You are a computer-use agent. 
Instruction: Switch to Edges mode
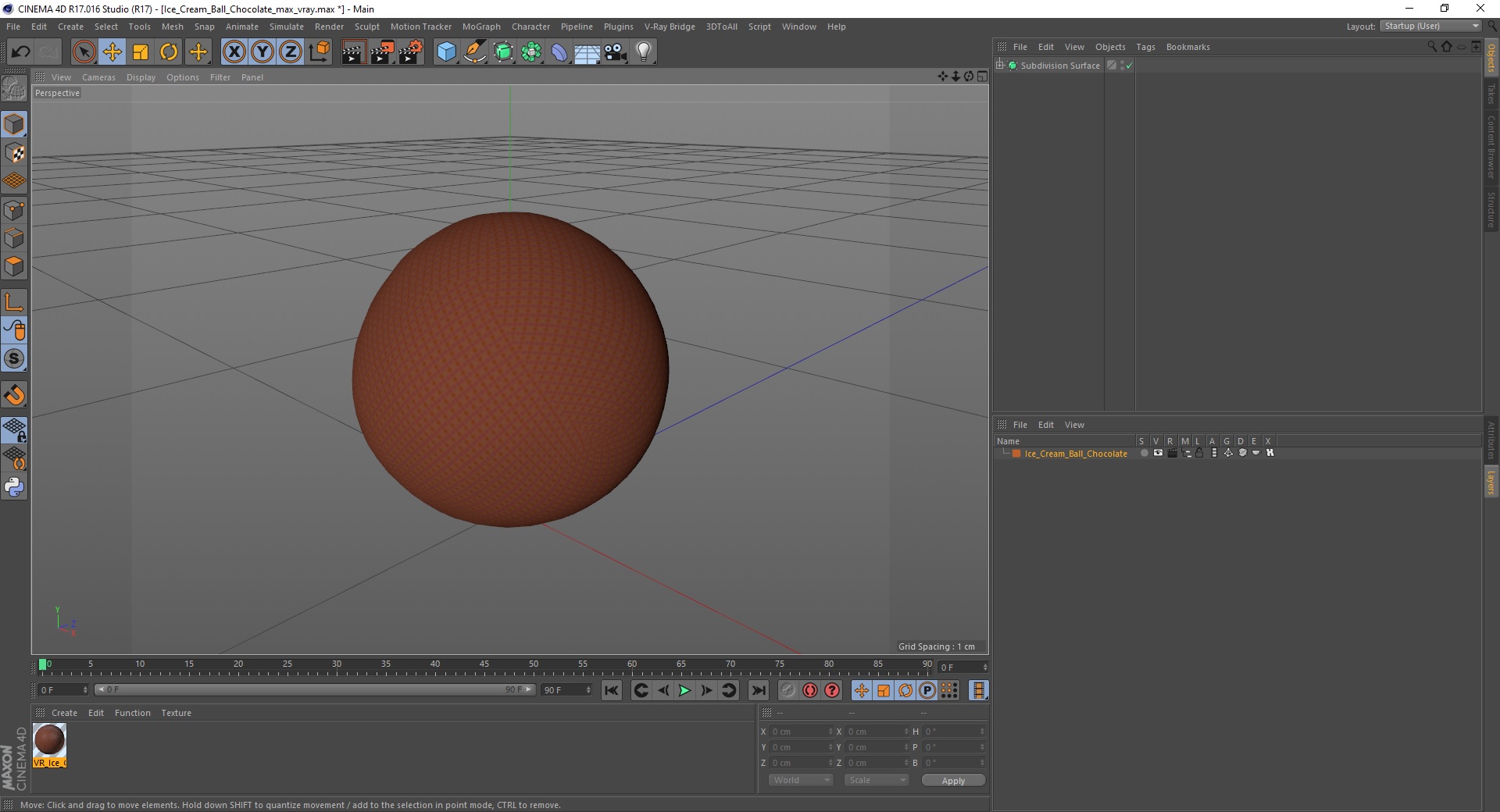coord(14,238)
